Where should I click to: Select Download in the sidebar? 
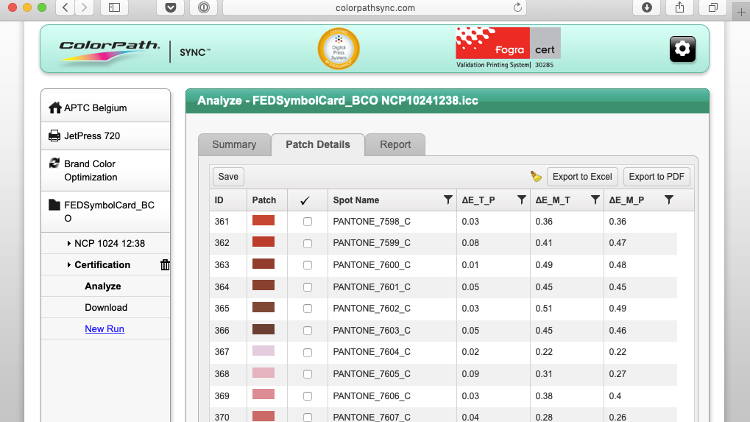click(x=106, y=308)
